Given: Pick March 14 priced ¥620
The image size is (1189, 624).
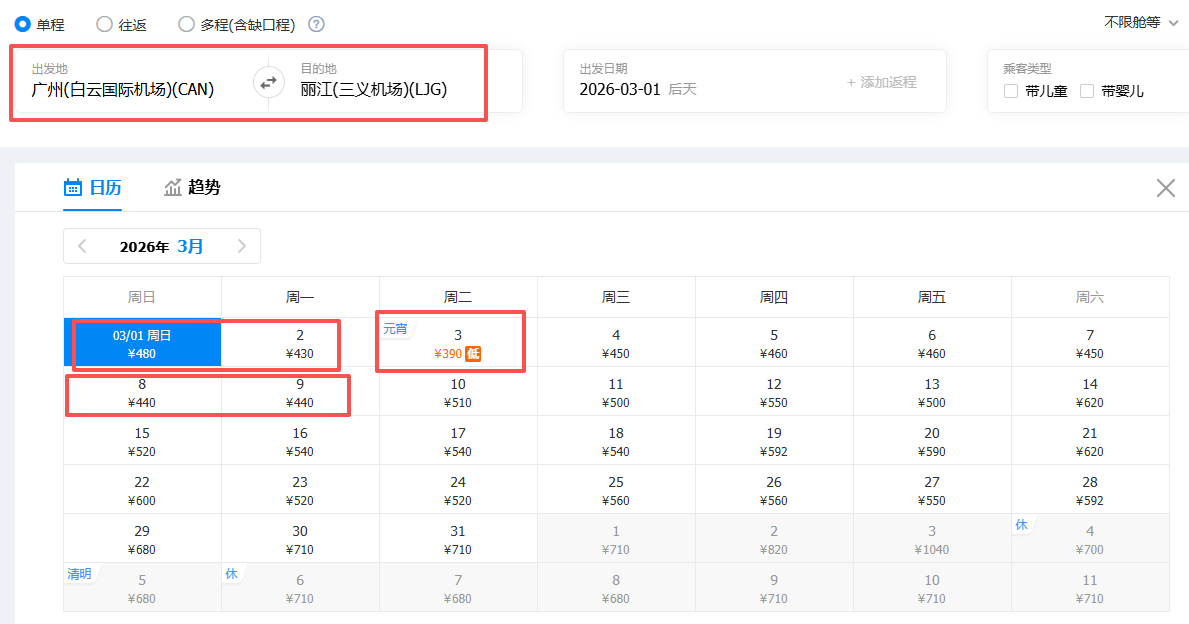Looking at the screenshot, I should click(x=1089, y=392).
